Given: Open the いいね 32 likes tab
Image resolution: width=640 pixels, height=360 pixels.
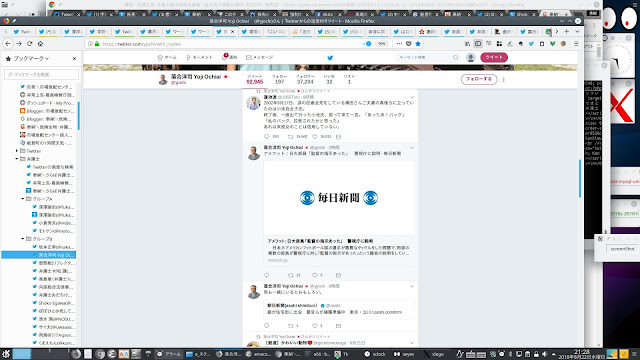Looking at the screenshot, I should pyautogui.click(x=329, y=80).
